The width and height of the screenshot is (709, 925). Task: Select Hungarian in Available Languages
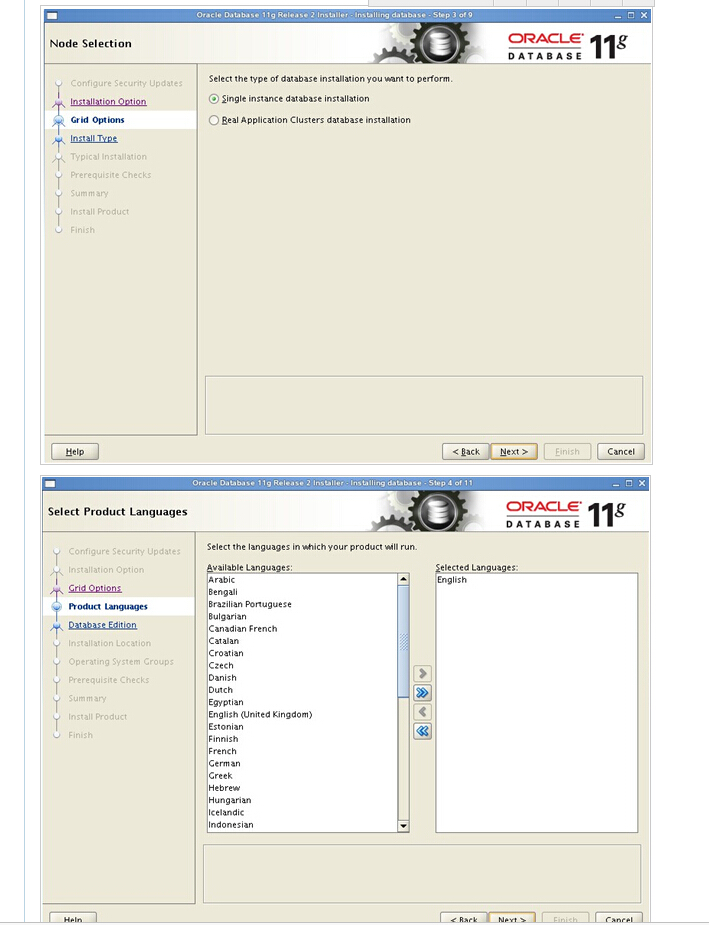pos(303,801)
